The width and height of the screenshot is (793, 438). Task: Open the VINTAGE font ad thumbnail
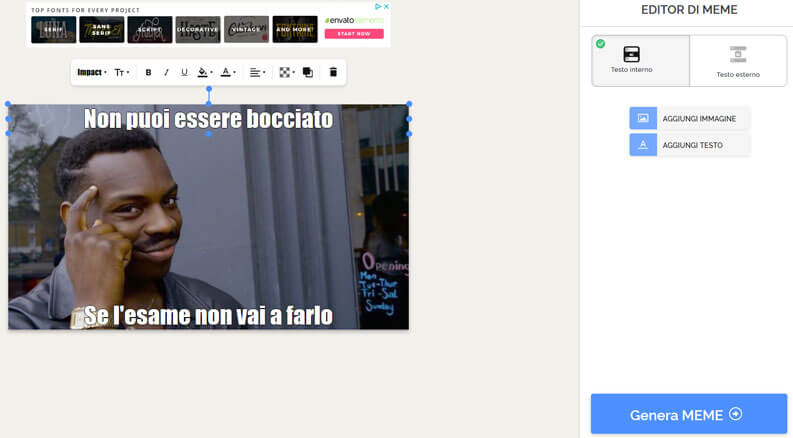tap(246, 29)
